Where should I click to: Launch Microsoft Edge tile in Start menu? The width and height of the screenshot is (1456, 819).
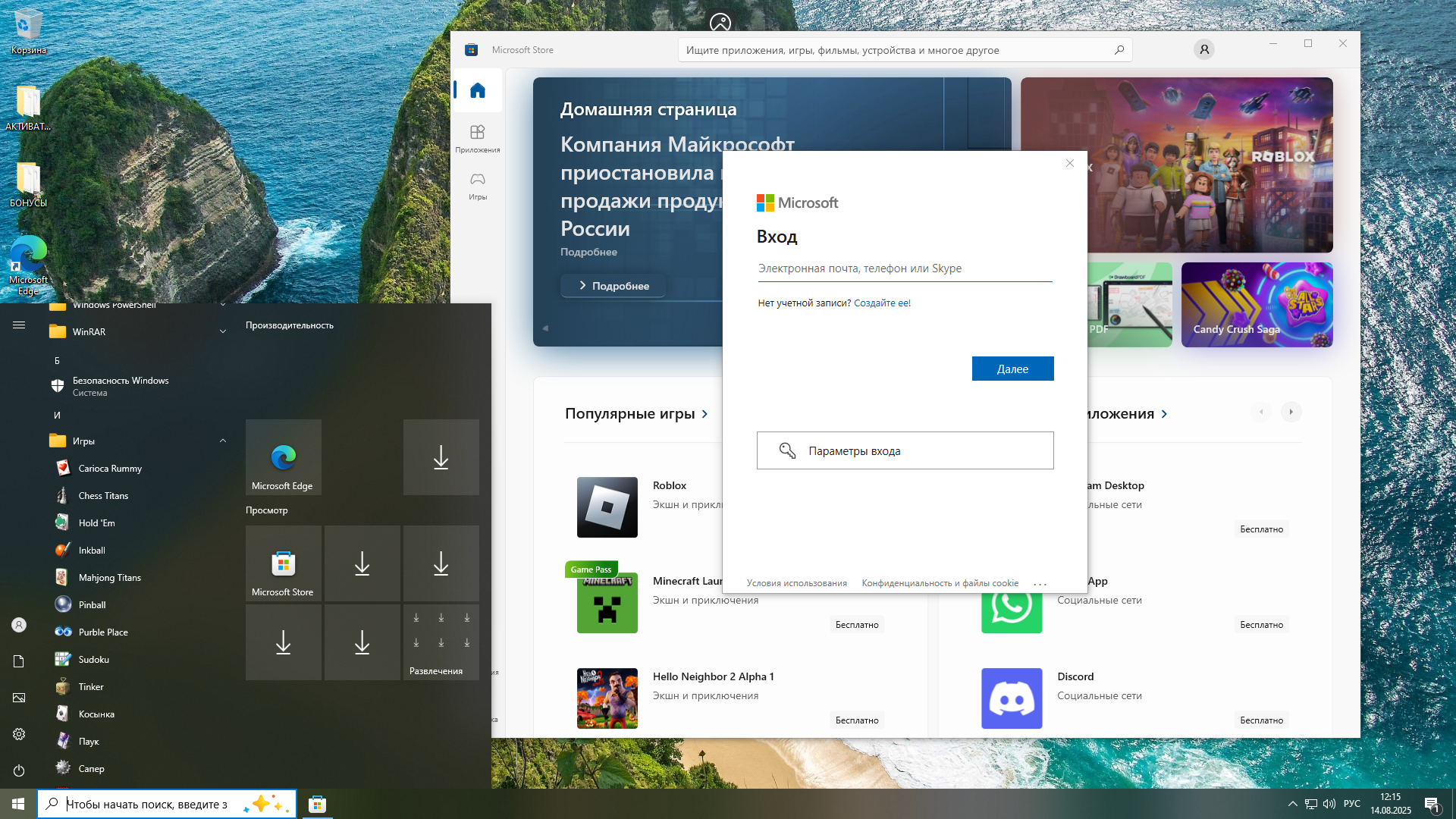pyautogui.click(x=283, y=457)
